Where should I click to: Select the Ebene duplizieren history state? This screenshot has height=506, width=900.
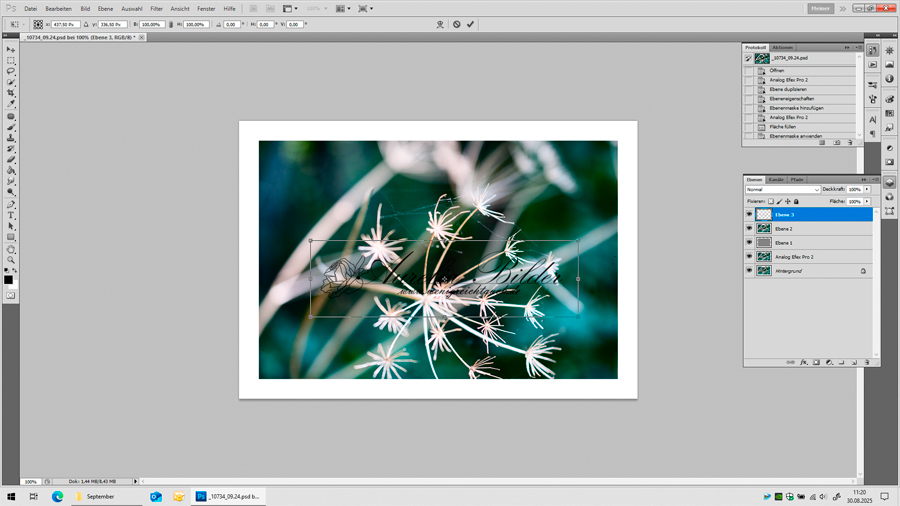tap(789, 89)
